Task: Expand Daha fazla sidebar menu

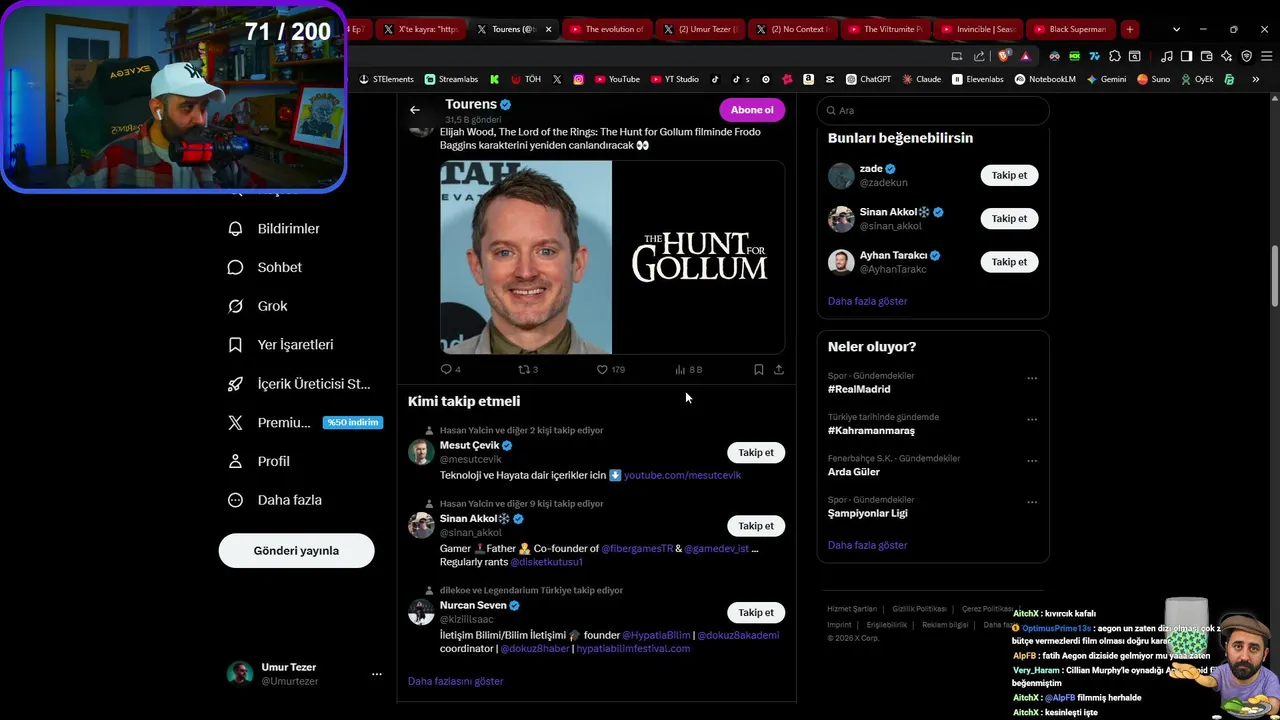Action: click(x=274, y=500)
